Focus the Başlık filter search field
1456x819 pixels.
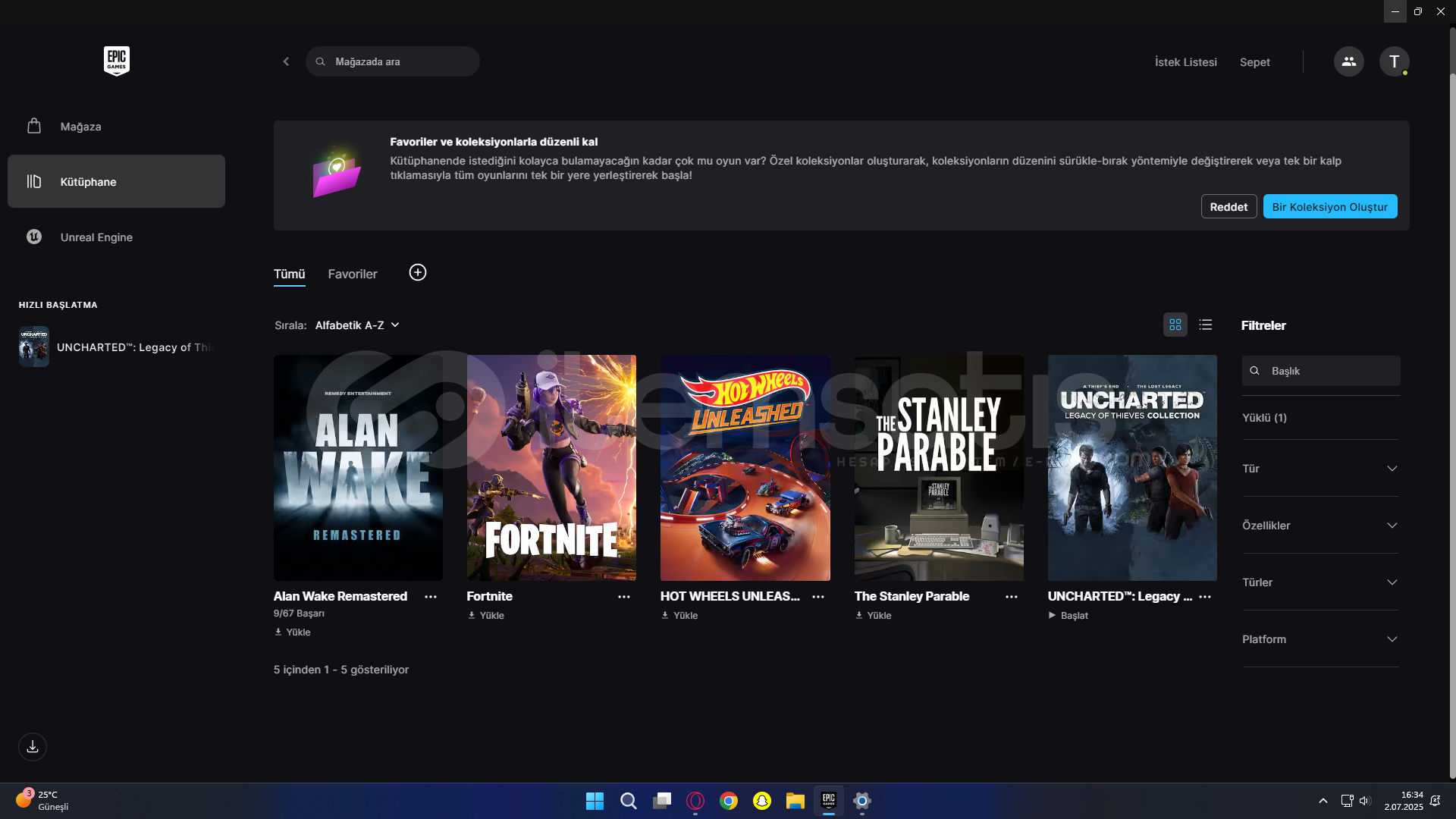click(x=1321, y=371)
